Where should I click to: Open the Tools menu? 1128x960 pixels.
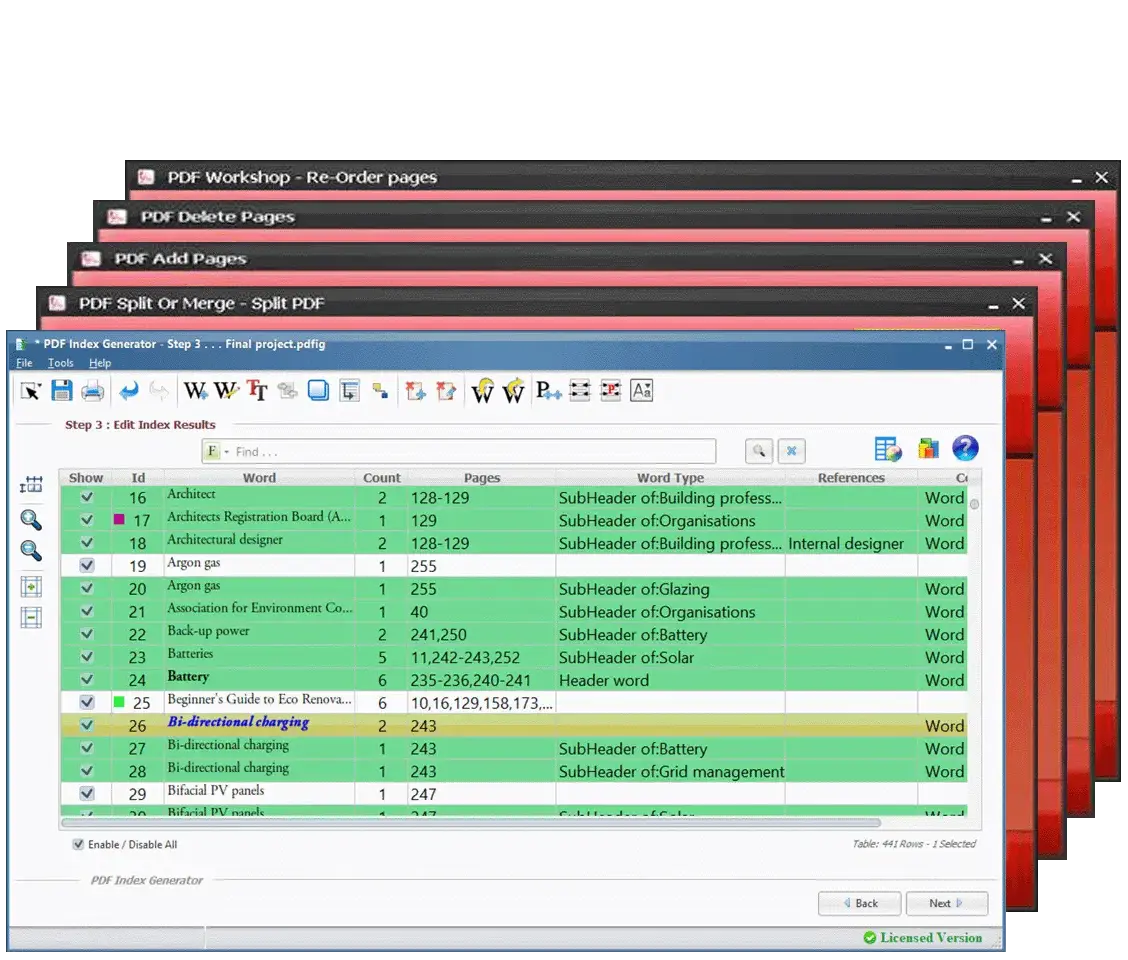pyautogui.click(x=60, y=363)
